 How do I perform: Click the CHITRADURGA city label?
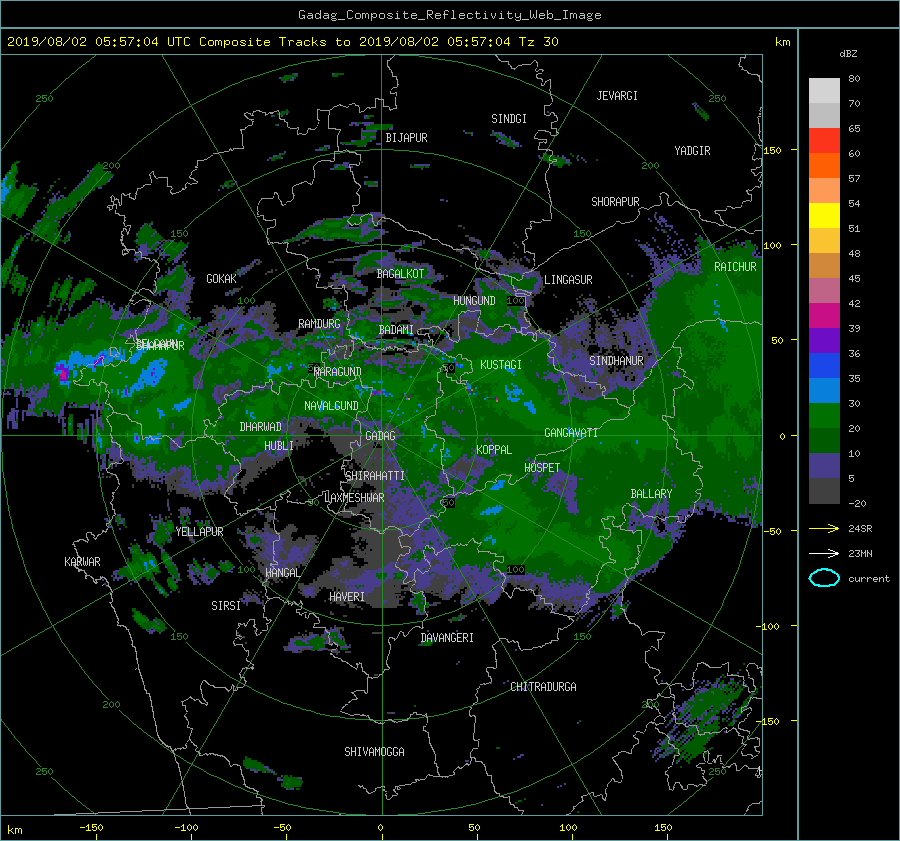point(543,687)
